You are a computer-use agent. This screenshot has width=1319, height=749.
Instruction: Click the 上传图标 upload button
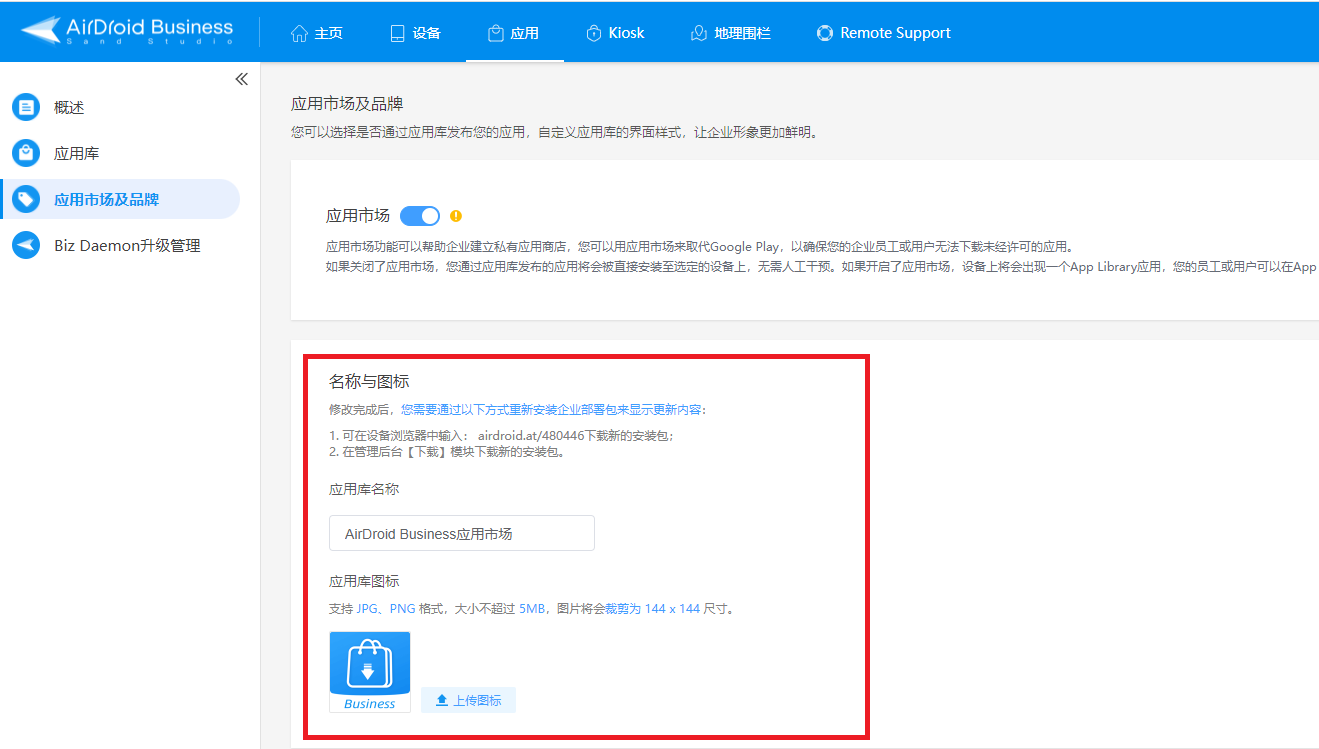(x=468, y=700)
